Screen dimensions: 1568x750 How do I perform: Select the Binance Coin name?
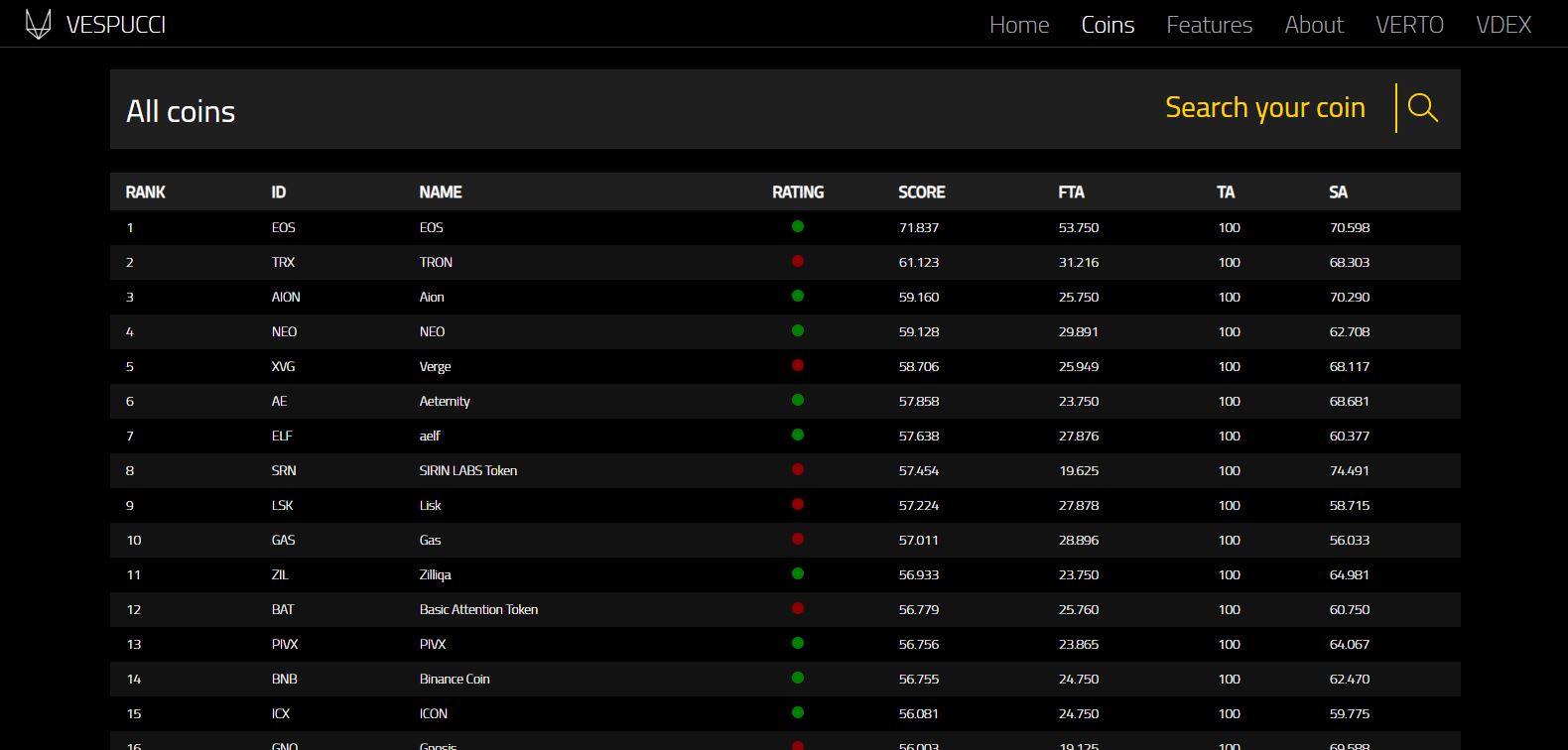pyautogui.click(x=455, y=680)
